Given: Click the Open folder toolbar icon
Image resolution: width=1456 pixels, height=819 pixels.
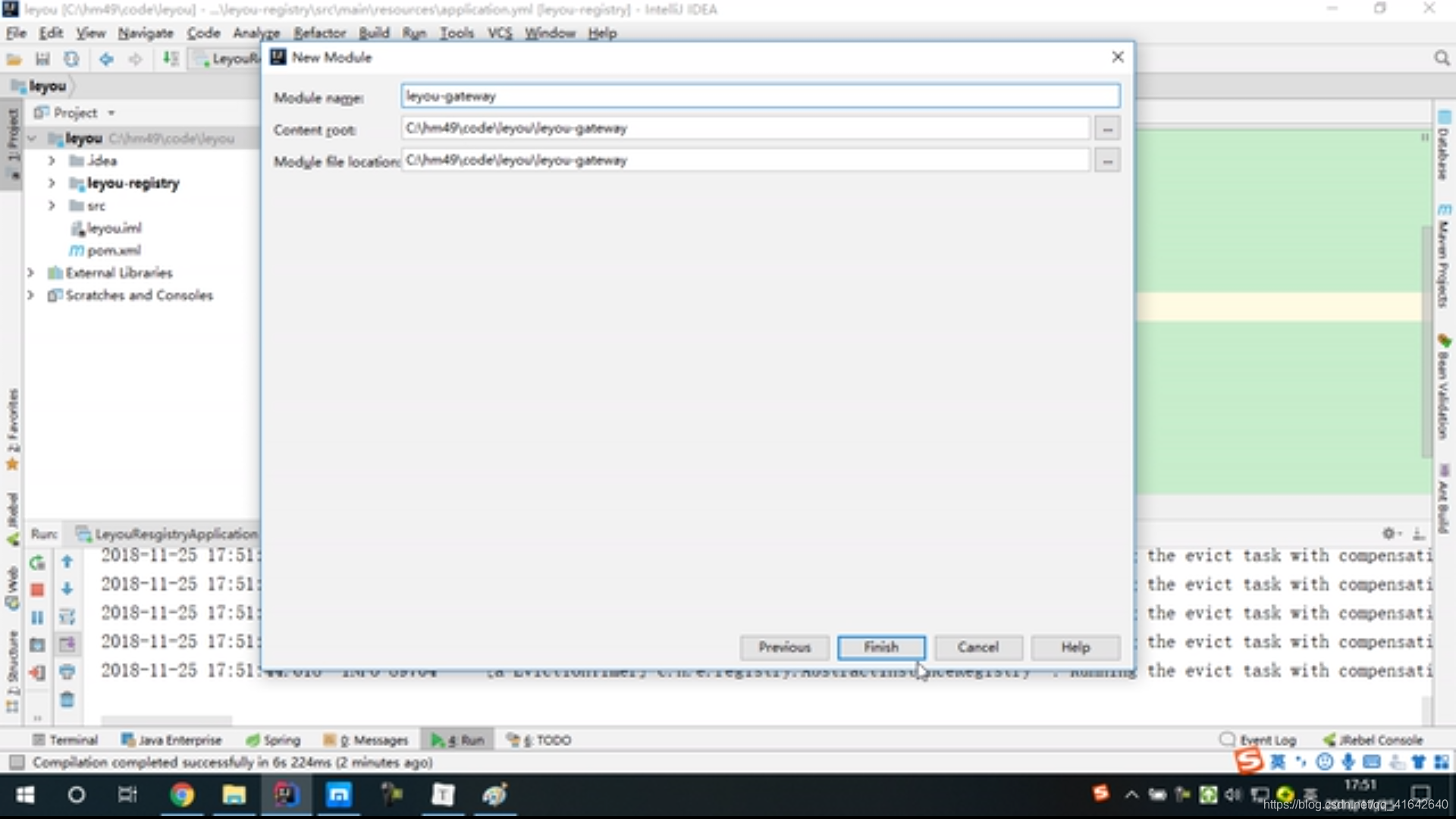Looking at the screenshot, I should 14,59.
